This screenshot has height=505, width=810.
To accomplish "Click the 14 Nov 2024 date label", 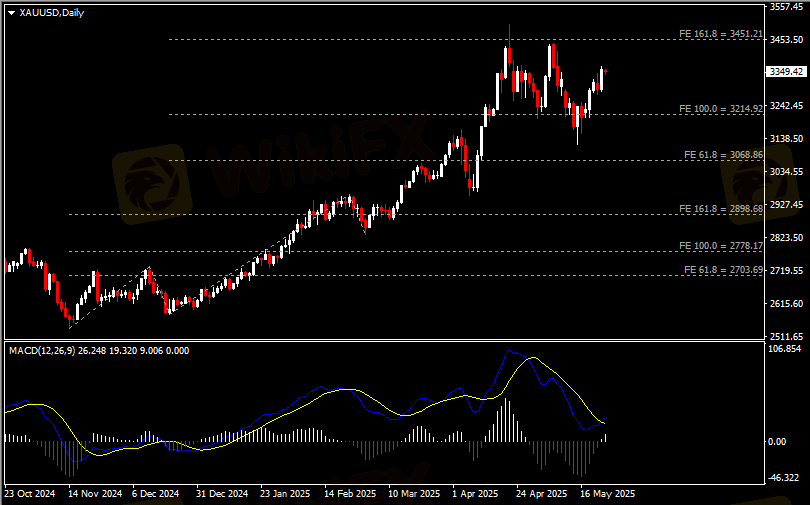I will coord(95,494).
